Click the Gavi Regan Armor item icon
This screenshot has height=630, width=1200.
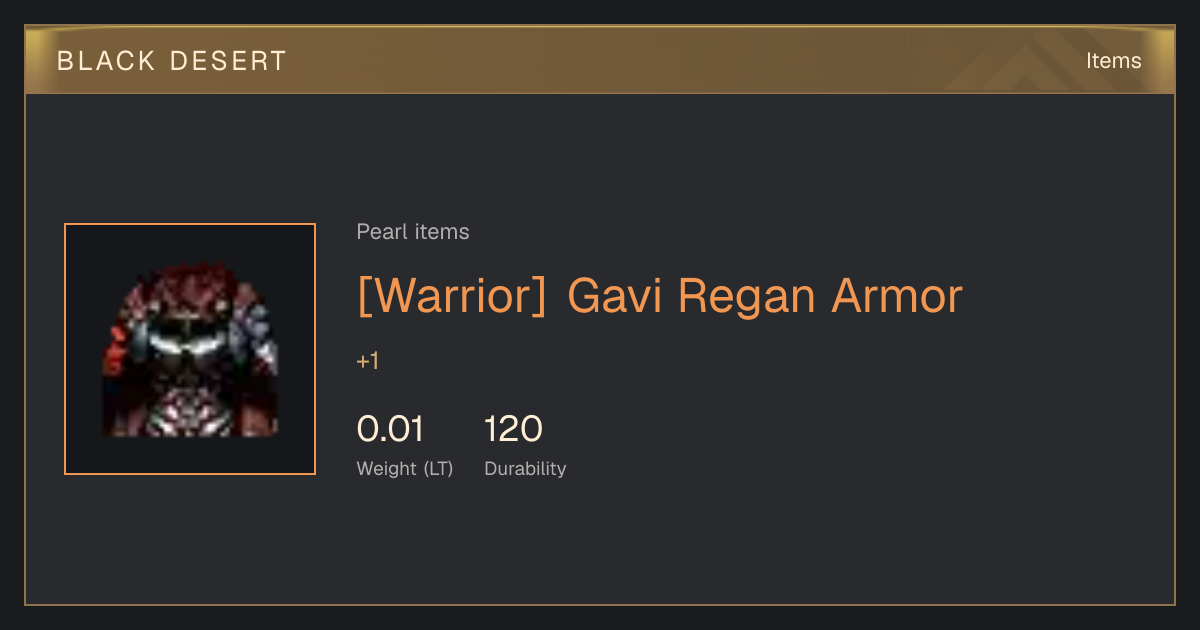(x=190, y=349)
